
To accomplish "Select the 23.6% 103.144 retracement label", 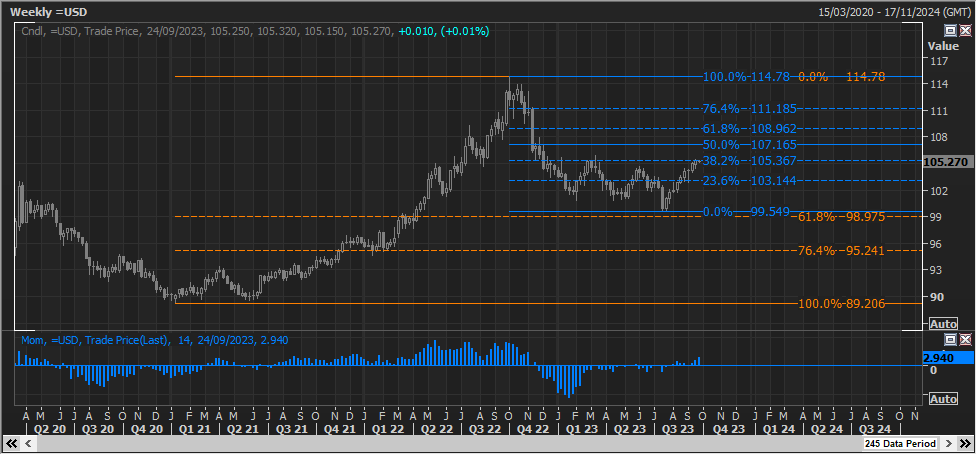I will pyautogui.click(x=750, y=181).
